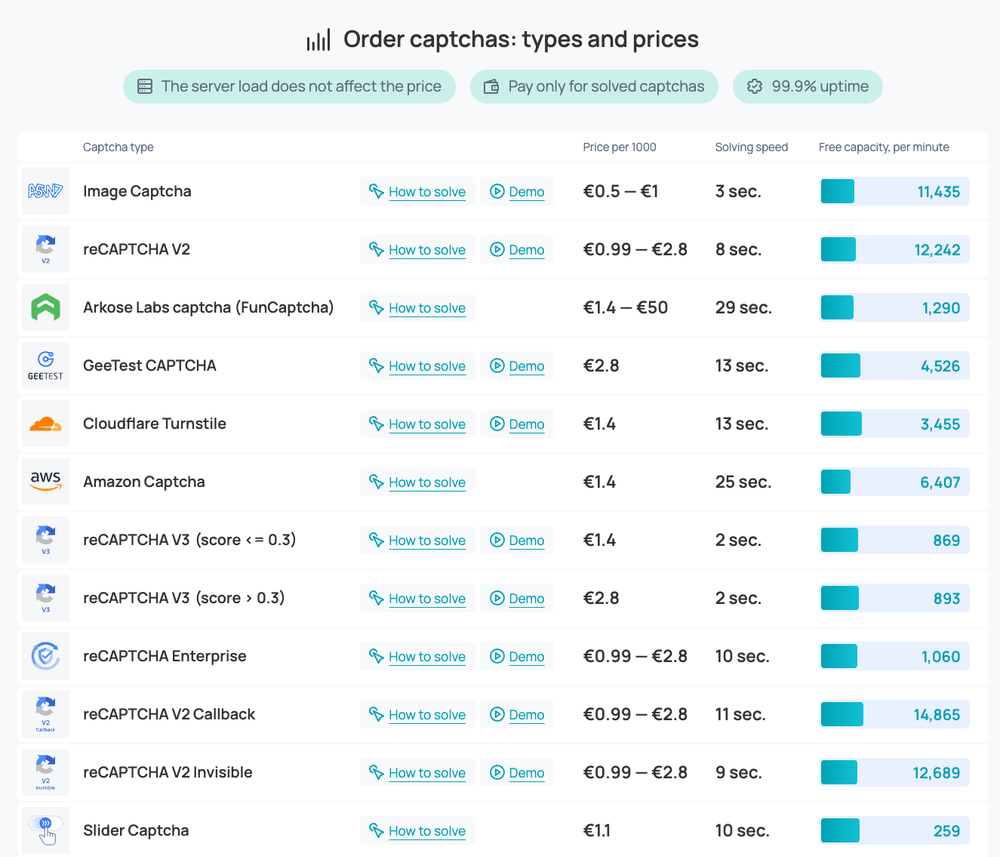Select the Cloudflare Turnstile cloud icon
The image size is (1000, 857).
[45, 423]
